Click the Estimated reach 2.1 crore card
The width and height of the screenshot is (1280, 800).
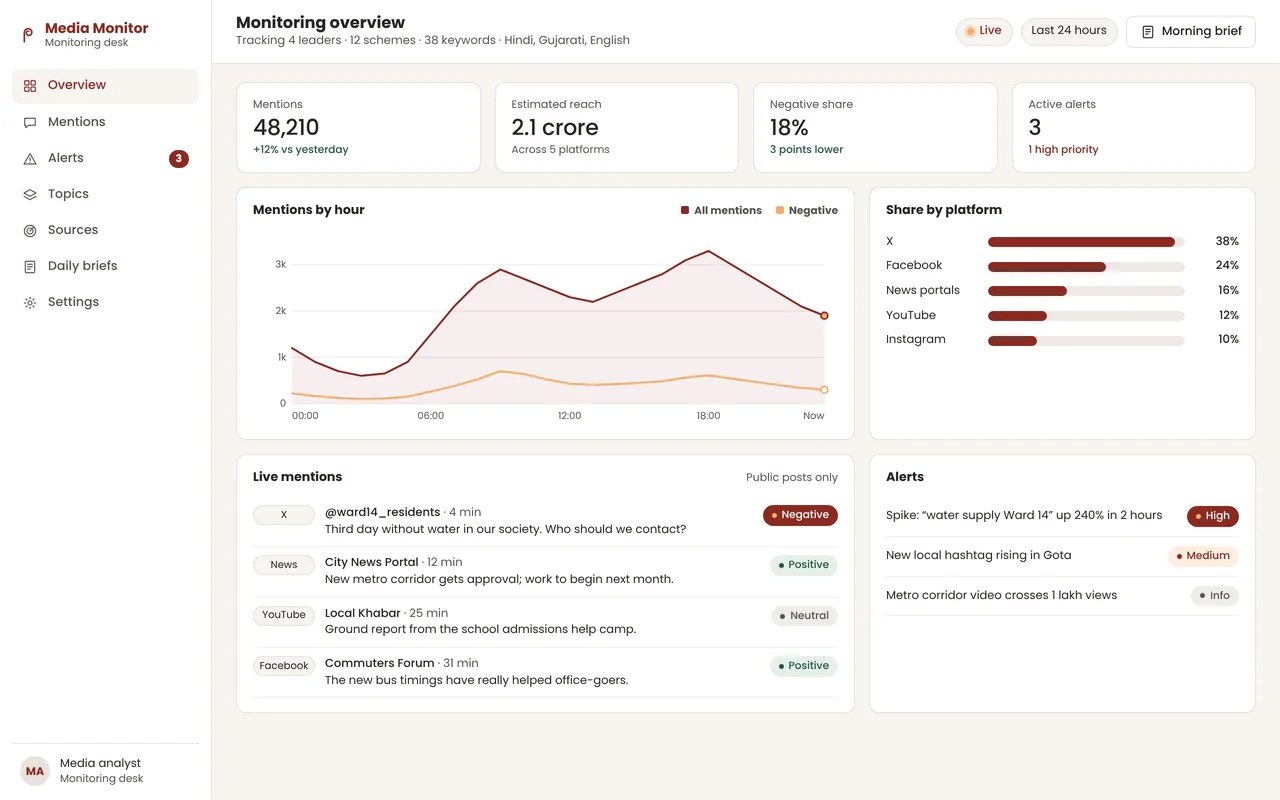(617, 127)
